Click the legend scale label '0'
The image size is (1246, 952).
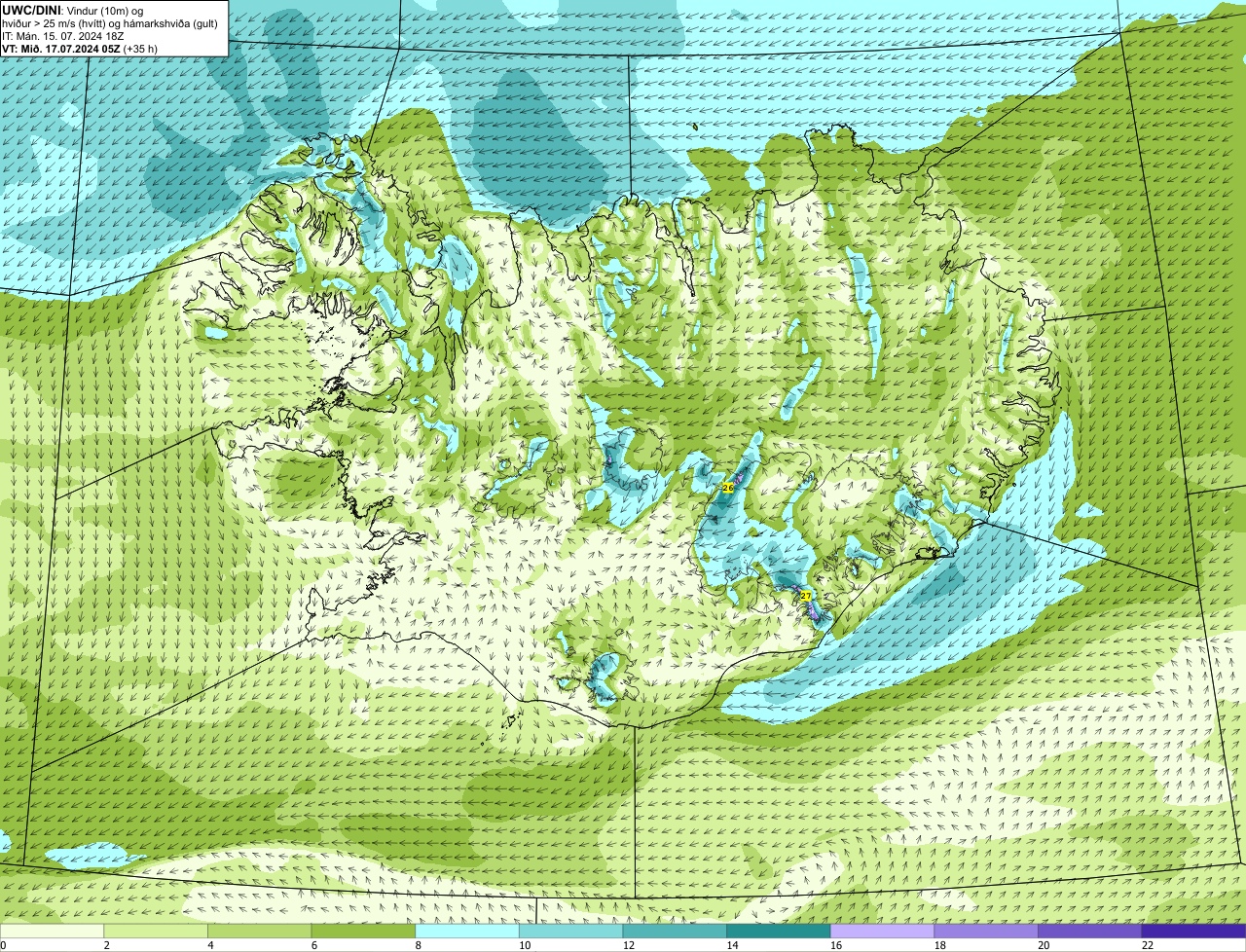point(3,944)
